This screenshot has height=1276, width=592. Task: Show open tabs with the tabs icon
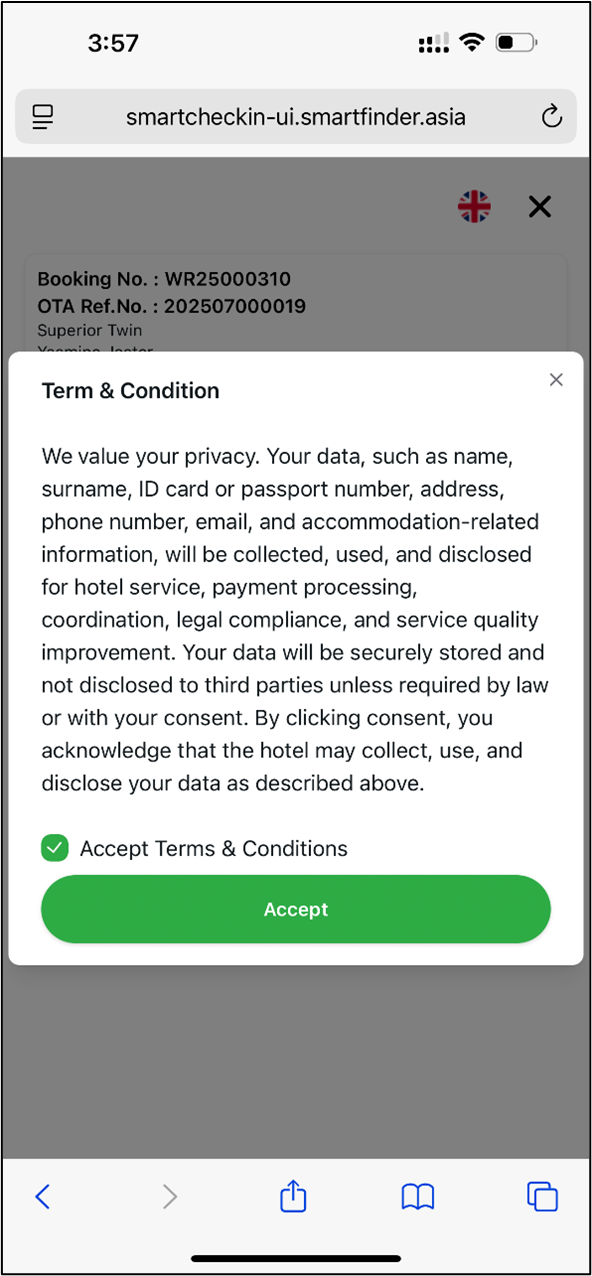pyautogui.click(x=542, y=1196)
